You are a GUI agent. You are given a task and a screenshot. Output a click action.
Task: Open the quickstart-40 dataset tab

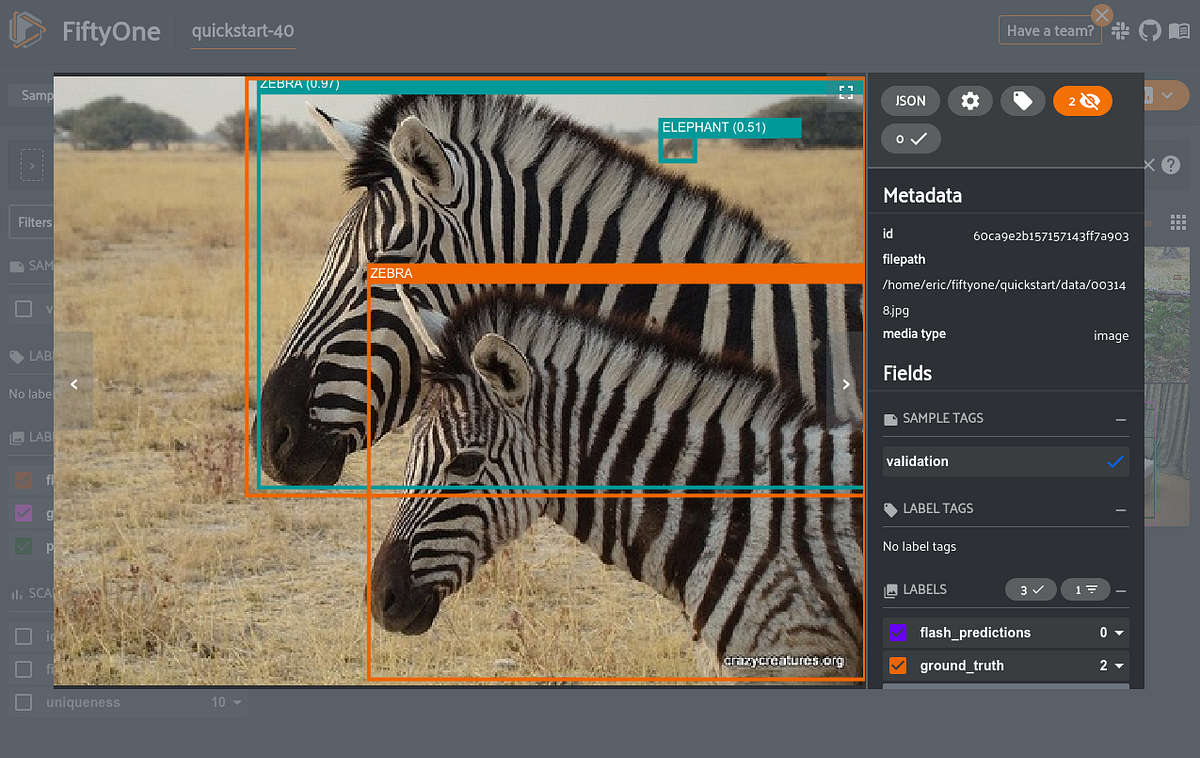243,31
